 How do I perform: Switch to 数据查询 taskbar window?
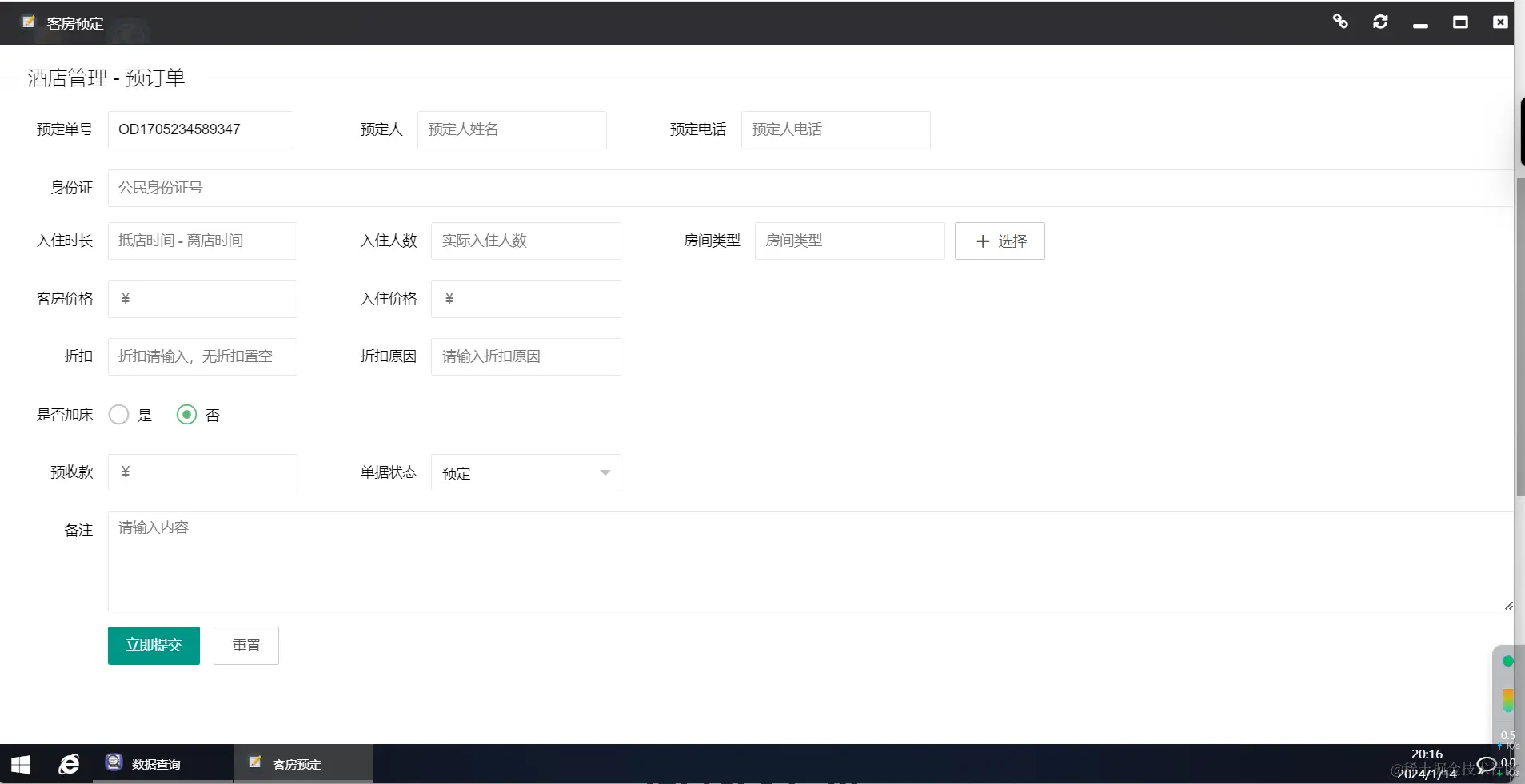[163, 765]
